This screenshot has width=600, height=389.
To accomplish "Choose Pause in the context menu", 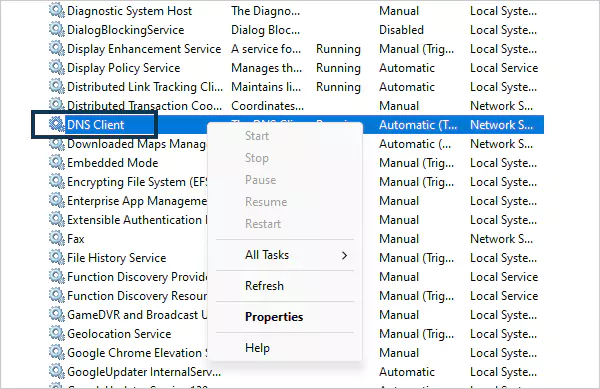I will [261, 180].
